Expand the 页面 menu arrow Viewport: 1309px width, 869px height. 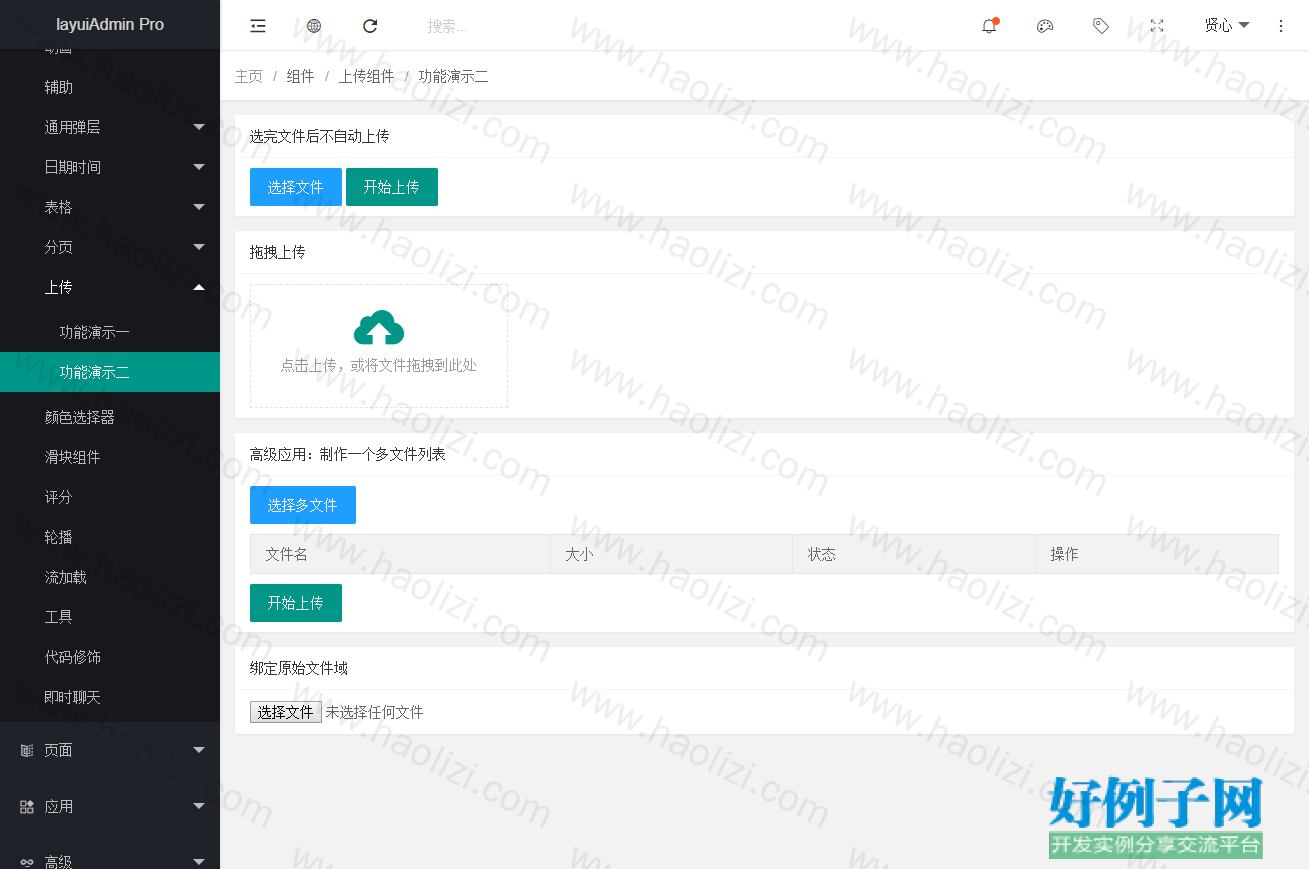tap(199, 750)
